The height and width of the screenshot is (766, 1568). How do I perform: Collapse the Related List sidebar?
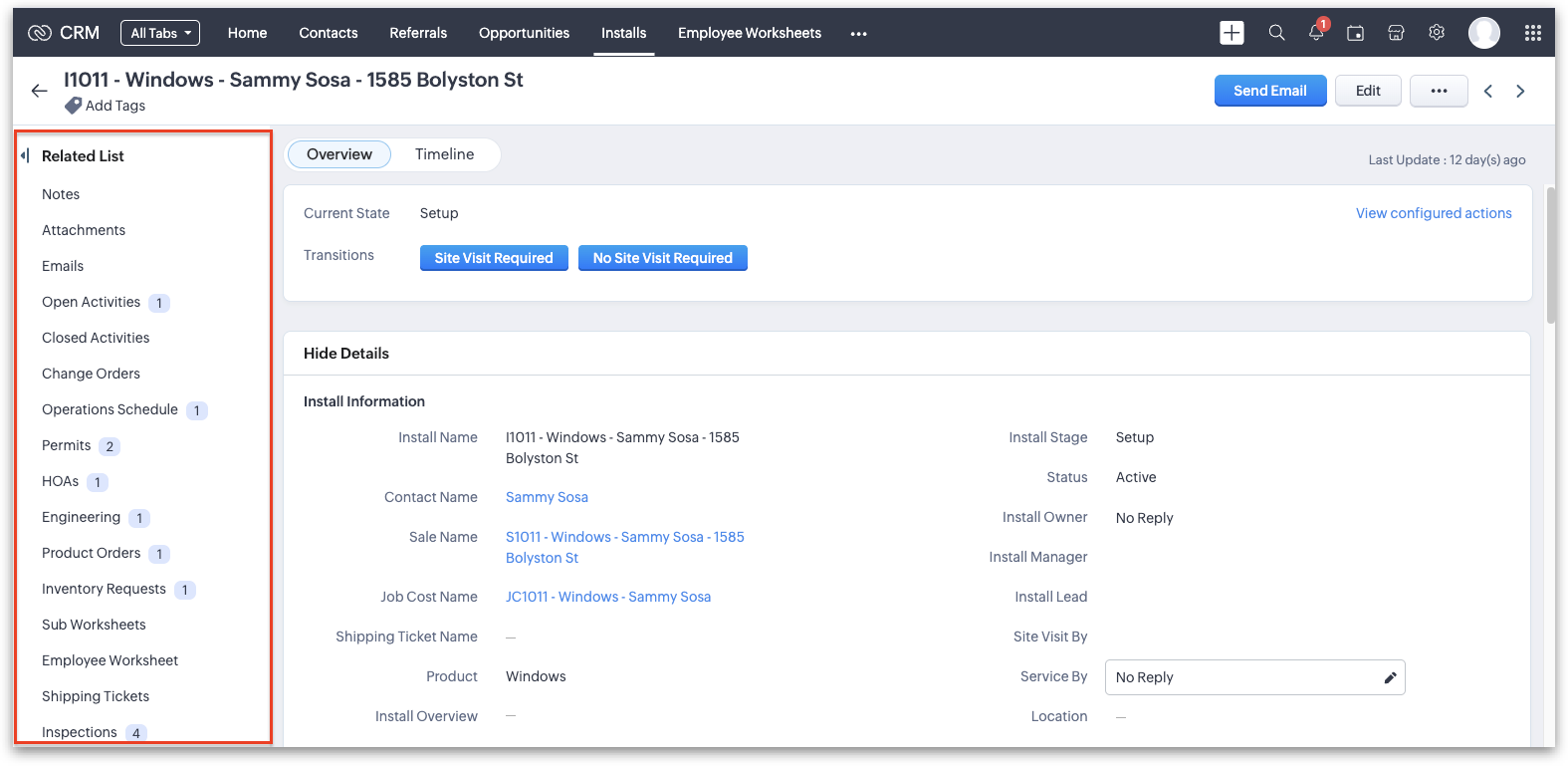[25, 155]
